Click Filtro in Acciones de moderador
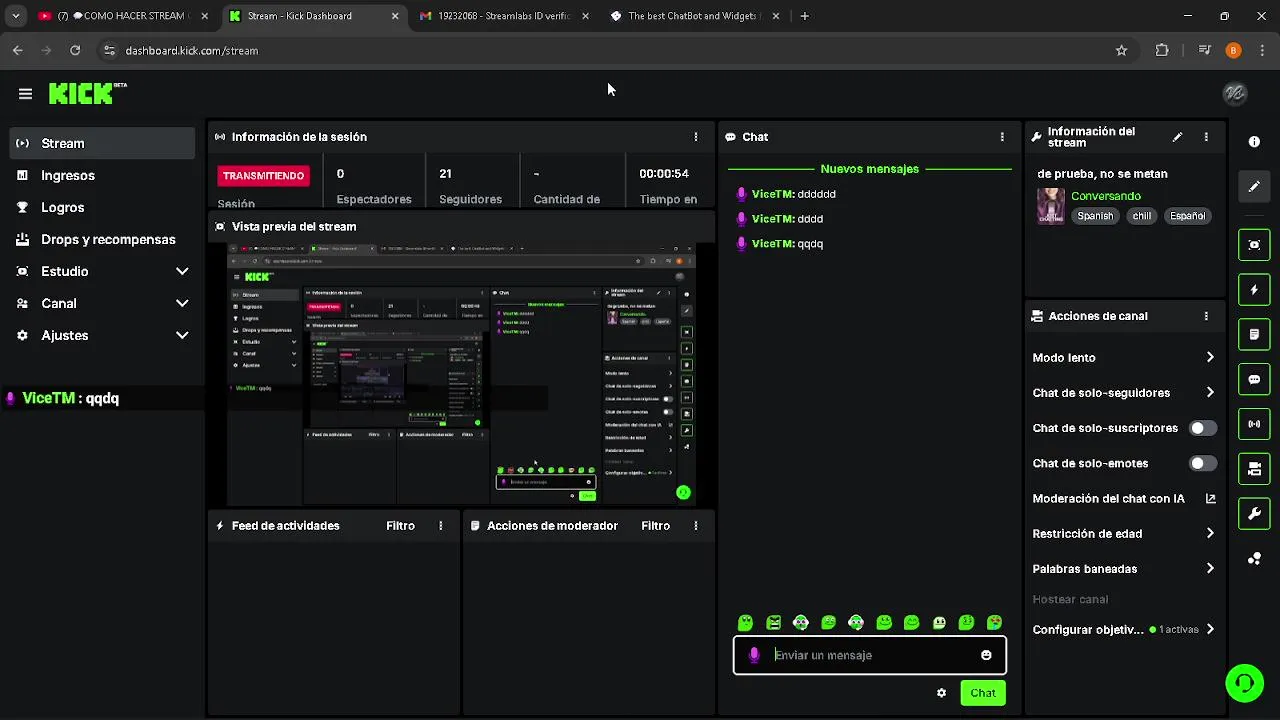The width and height of the screenshot is (1280, 720). tap(656, 526)
